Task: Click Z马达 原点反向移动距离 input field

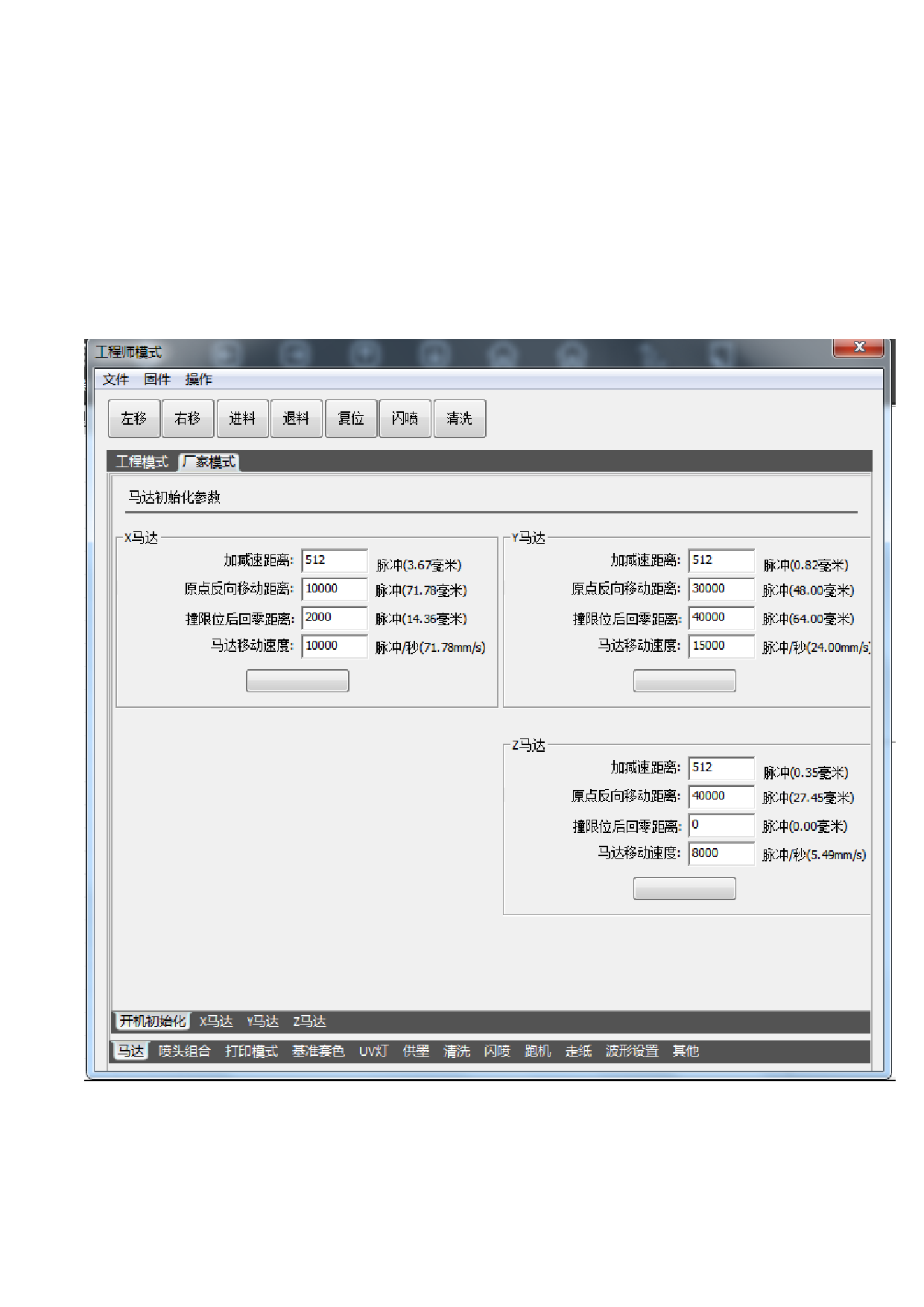Action: point(721,796)
